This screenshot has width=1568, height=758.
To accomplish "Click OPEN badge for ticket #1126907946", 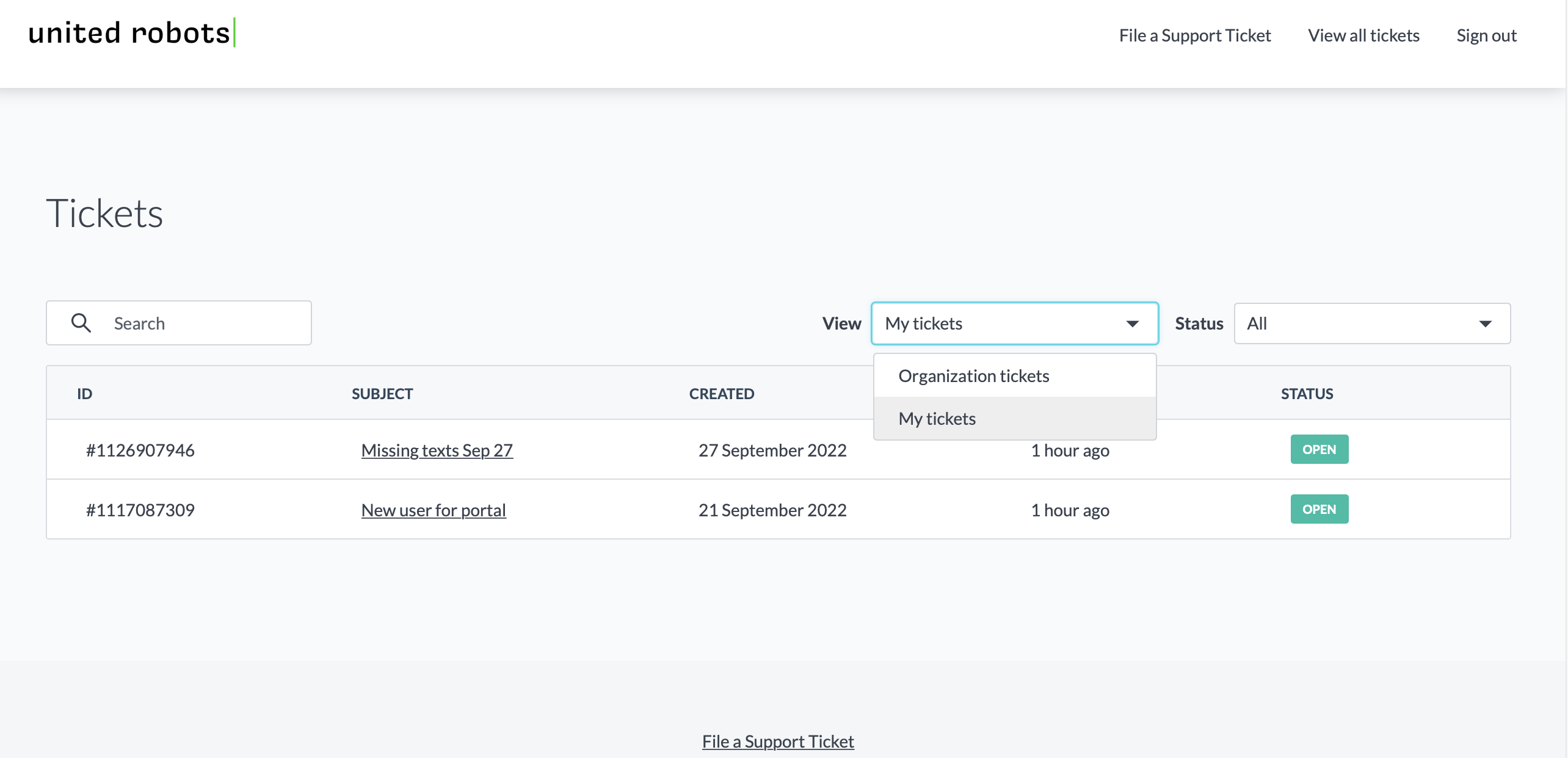I will (x=1319, y=449).
